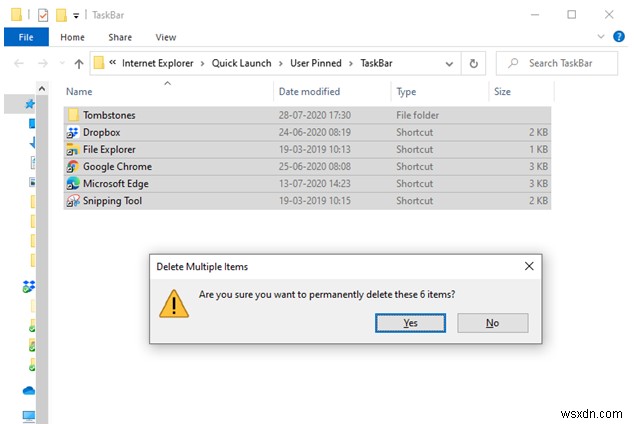The height and width of the screenshot is (424, 634).
Task: Click the TaskBar breadcrumb
Action: [376, 63]
